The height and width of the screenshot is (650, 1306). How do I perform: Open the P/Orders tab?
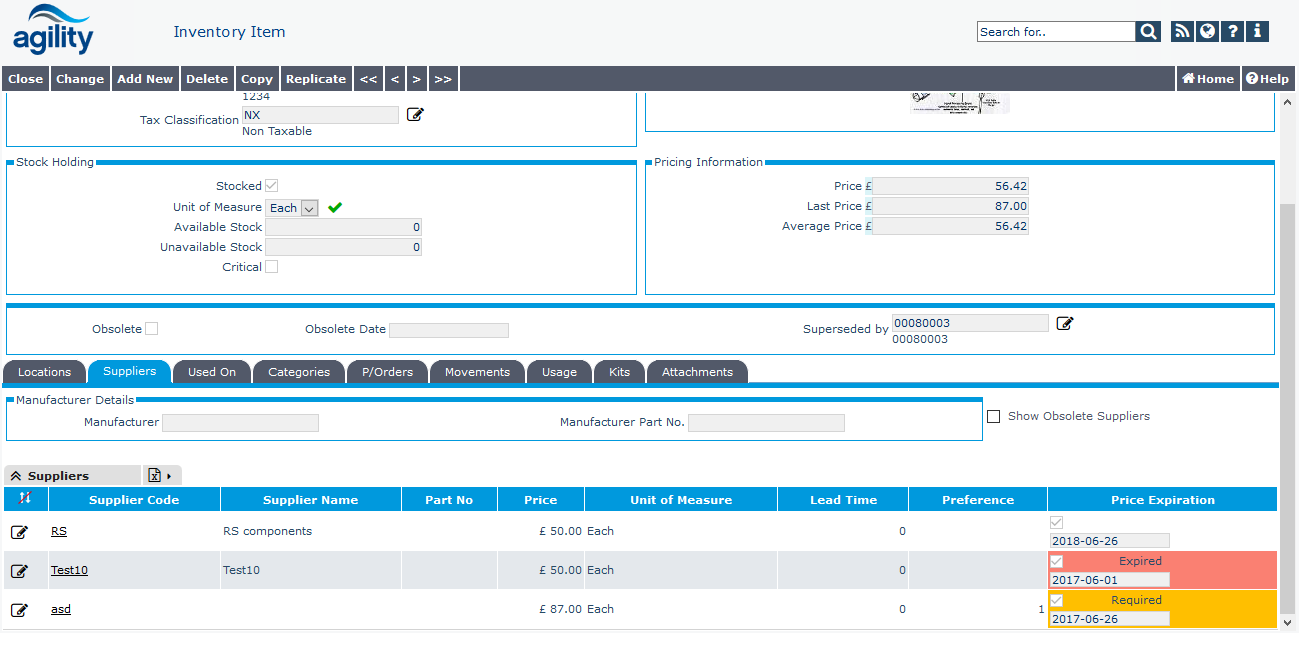click(x=387, y=372)
